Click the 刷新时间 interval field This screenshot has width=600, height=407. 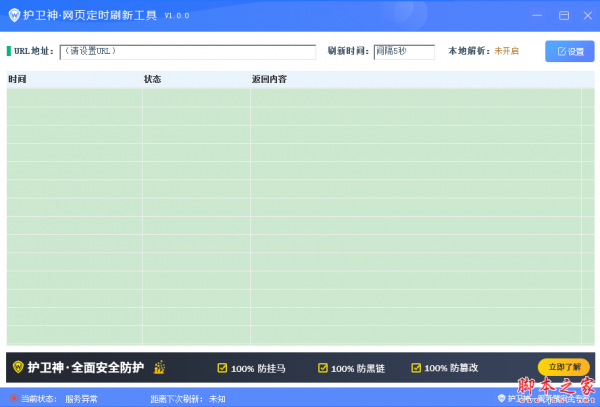(x=404, y=52)
